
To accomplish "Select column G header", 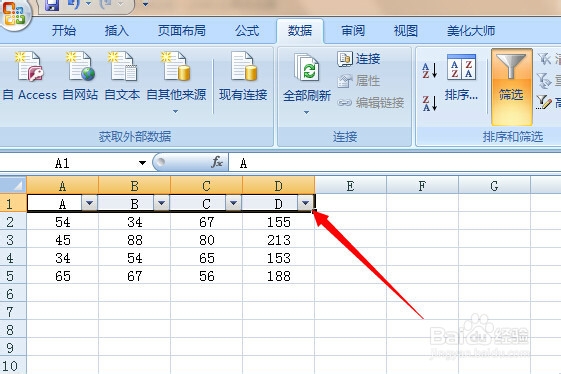I will point(494,186).
